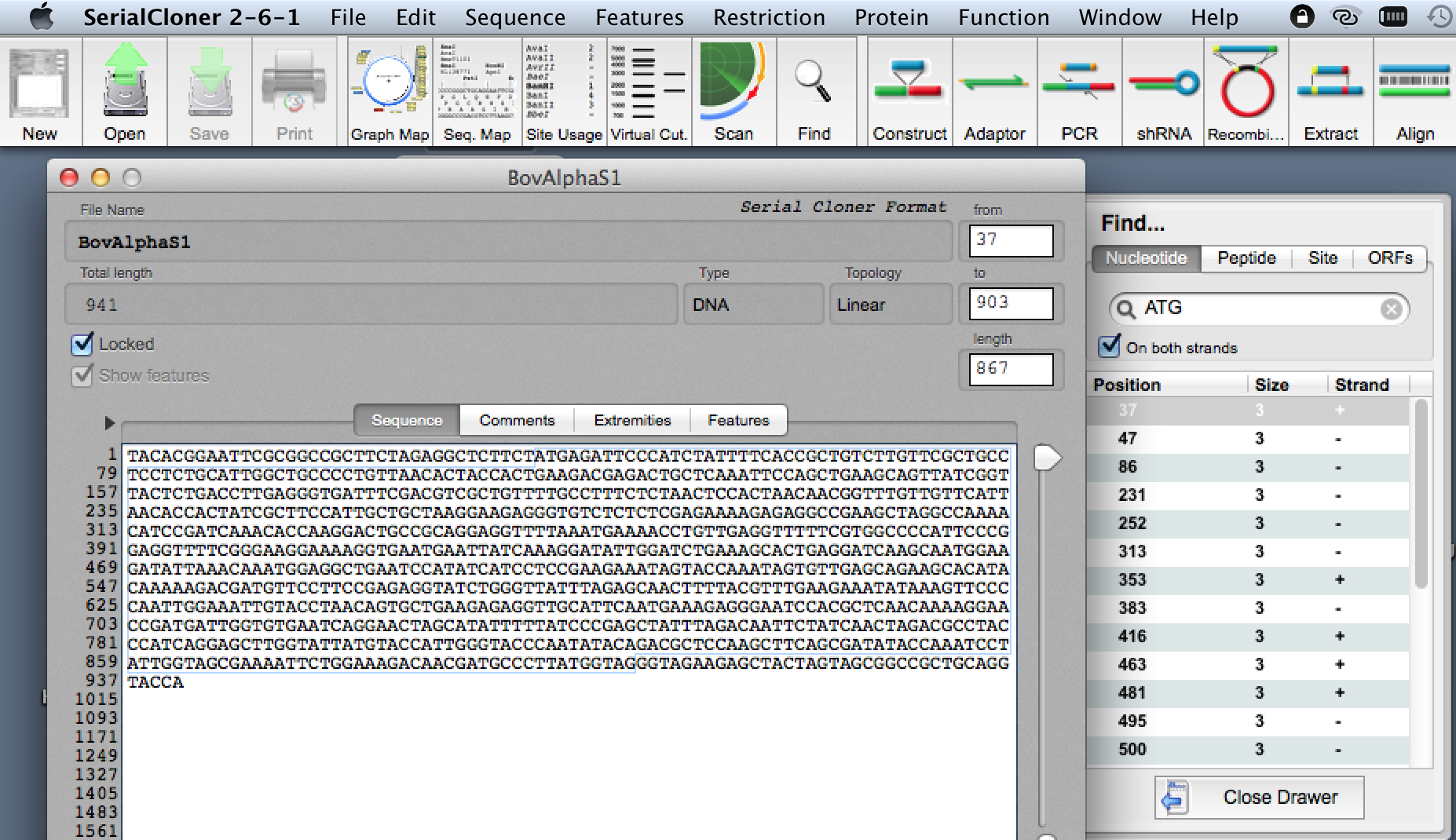
Task: Select the ORFs search tab
Action: 1390,258
